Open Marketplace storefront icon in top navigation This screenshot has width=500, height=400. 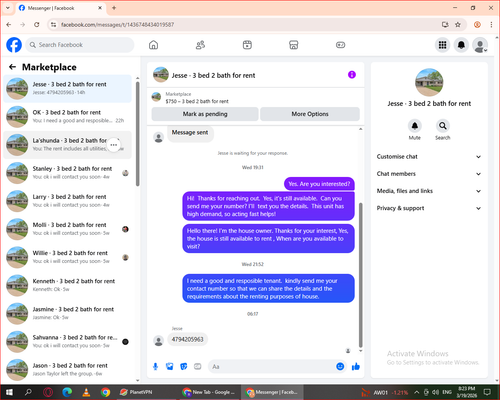tap(294, 45)
